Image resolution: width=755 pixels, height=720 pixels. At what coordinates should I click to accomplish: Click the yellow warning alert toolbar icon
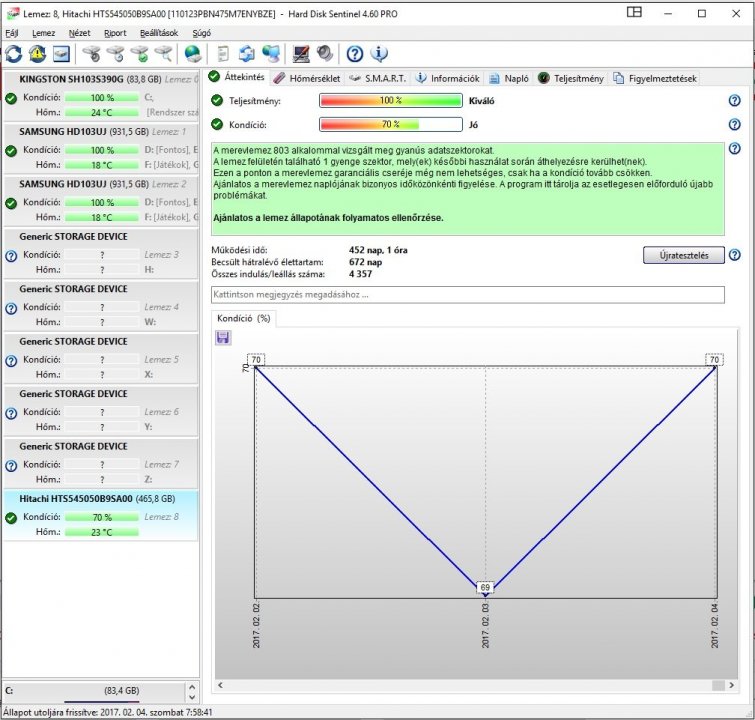[x=38, y=54]
